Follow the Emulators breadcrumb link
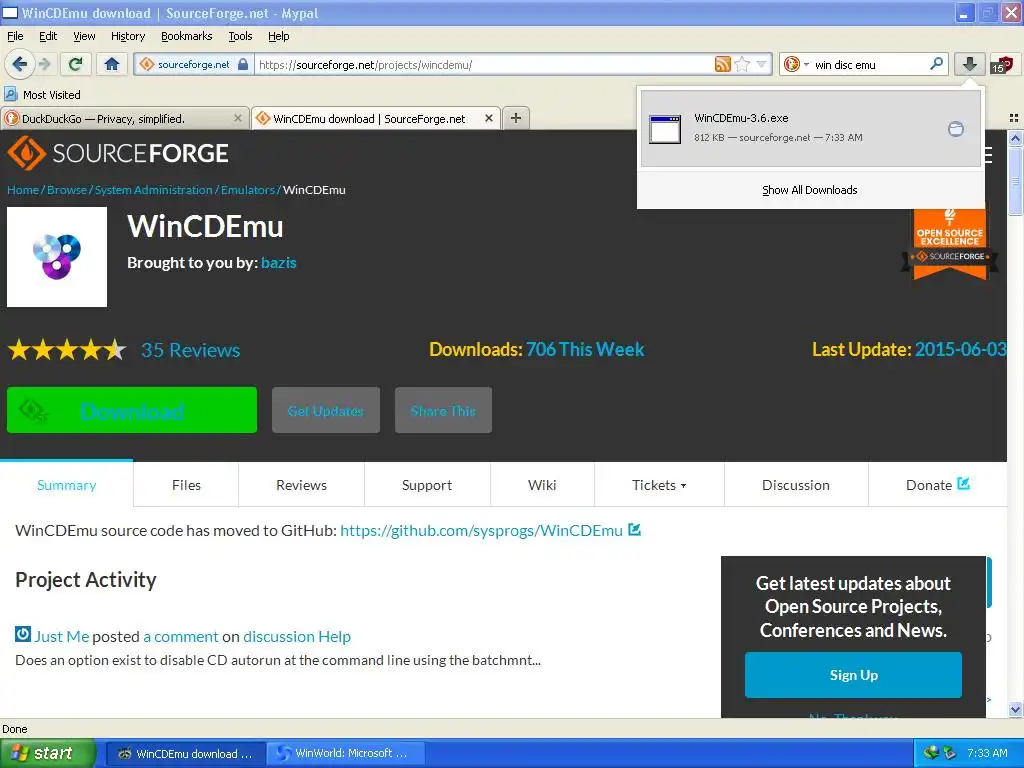The width and height of the screenshot is (1024, 768). (248, 190)
